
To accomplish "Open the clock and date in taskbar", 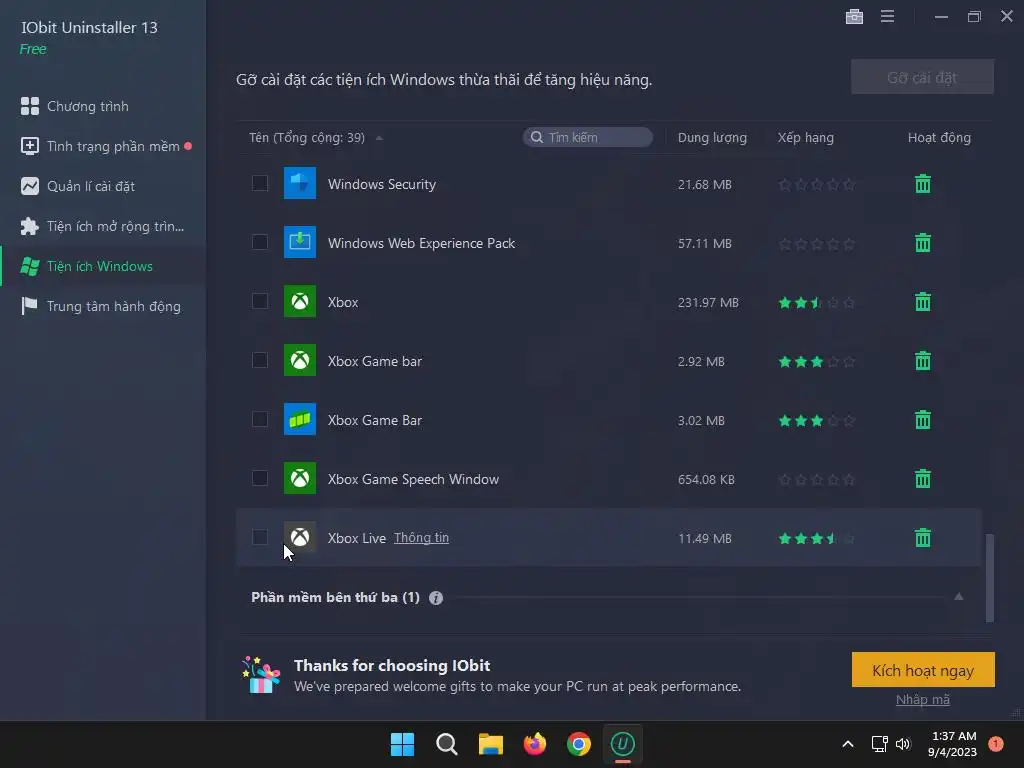I will pos(952,744).
